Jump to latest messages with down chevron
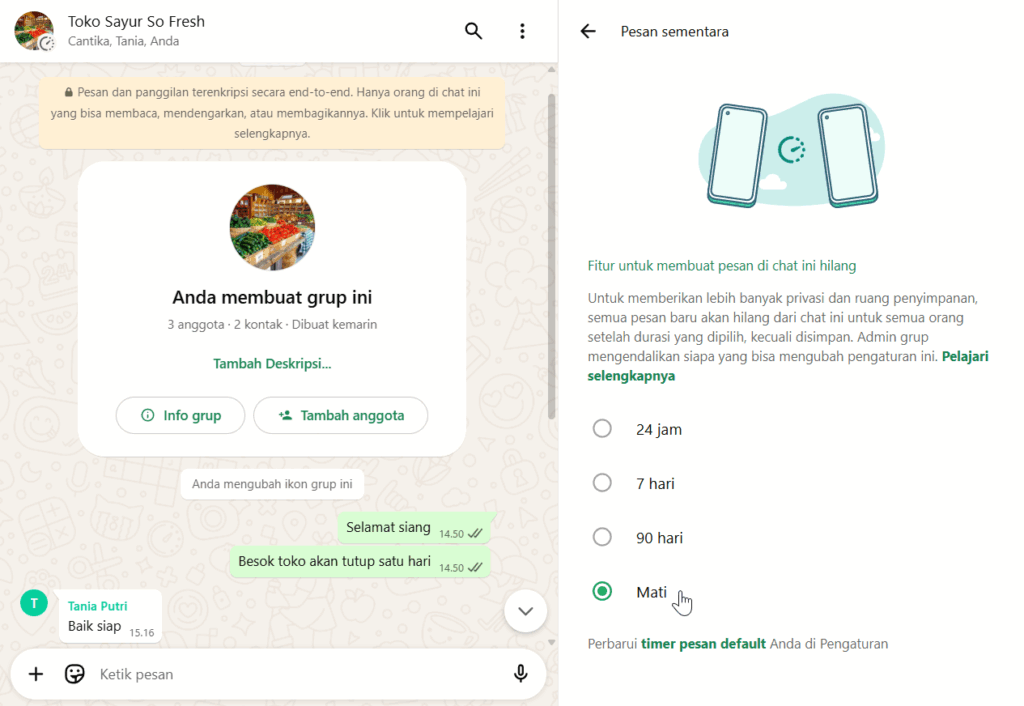1024x706 pixels. tap(525, 611)
